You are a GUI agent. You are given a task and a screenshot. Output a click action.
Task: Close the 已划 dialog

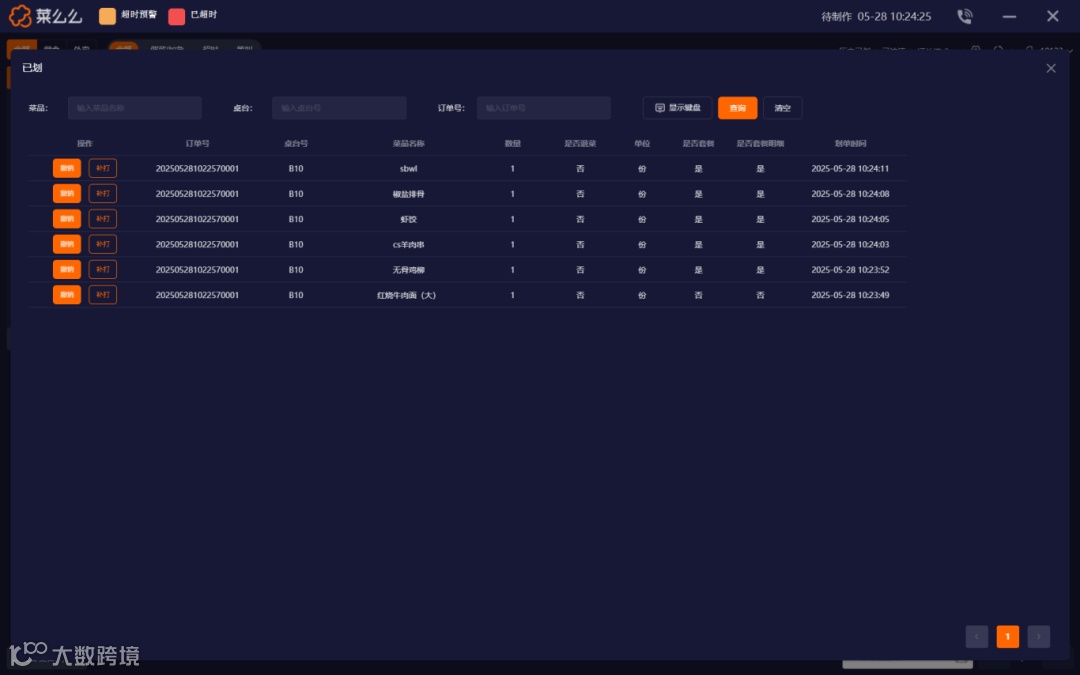(x=1050, y=68)
